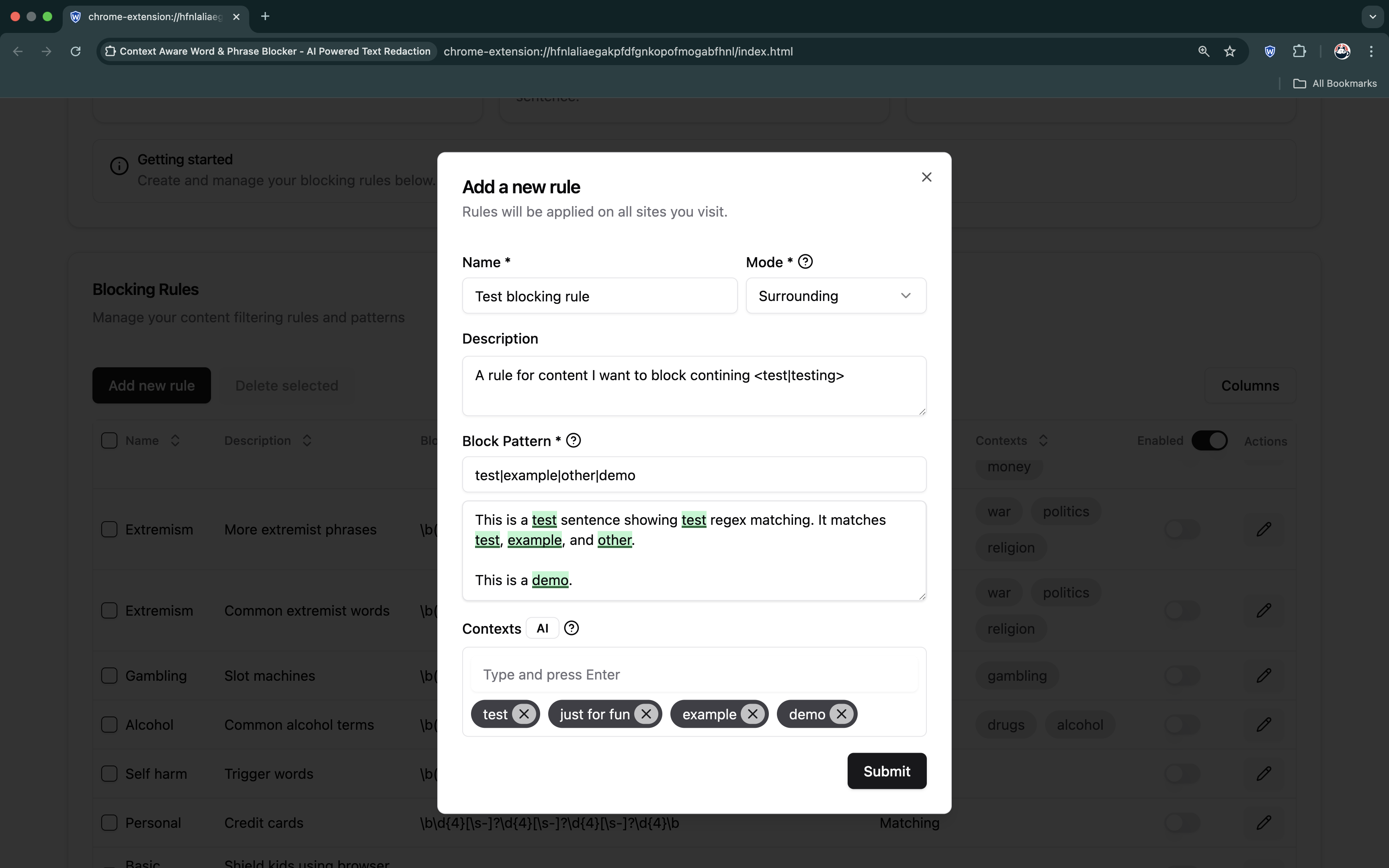
Task: Sort by the Contexts column arrows
Action: [1043, 440]
